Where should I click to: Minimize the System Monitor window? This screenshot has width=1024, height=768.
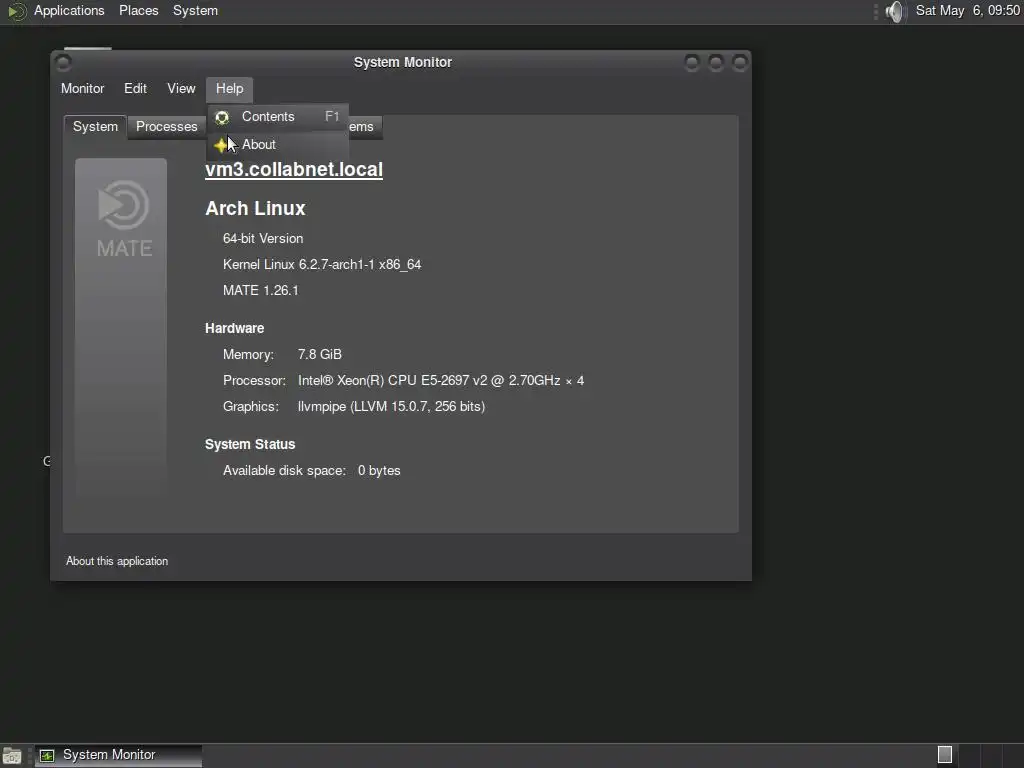point(692,63)
